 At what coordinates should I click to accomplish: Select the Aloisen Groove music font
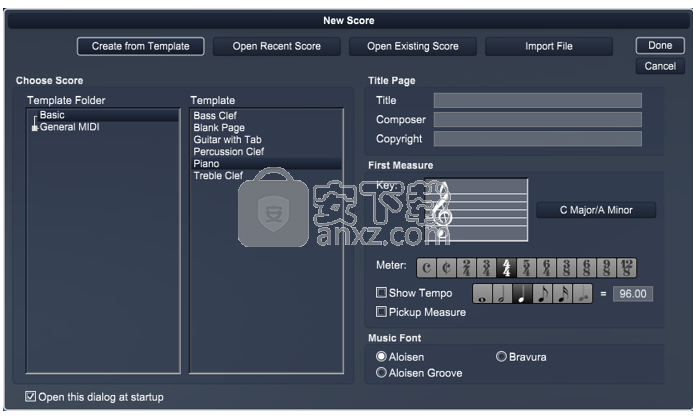coord(381,372)
